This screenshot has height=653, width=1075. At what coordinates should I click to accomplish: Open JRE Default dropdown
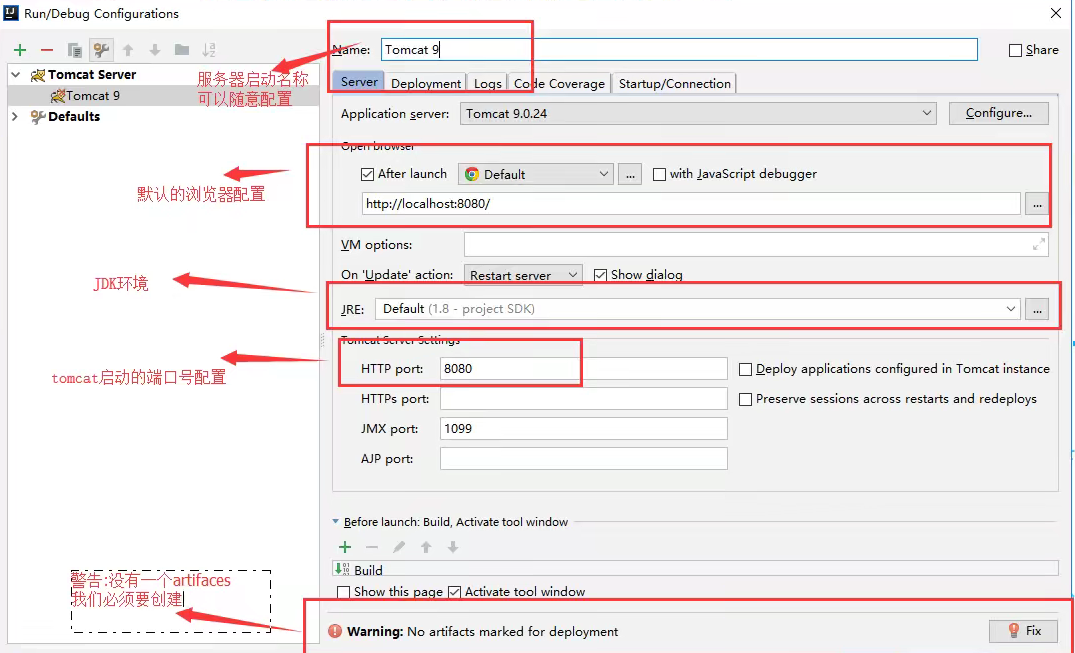(x=697, y=309)
